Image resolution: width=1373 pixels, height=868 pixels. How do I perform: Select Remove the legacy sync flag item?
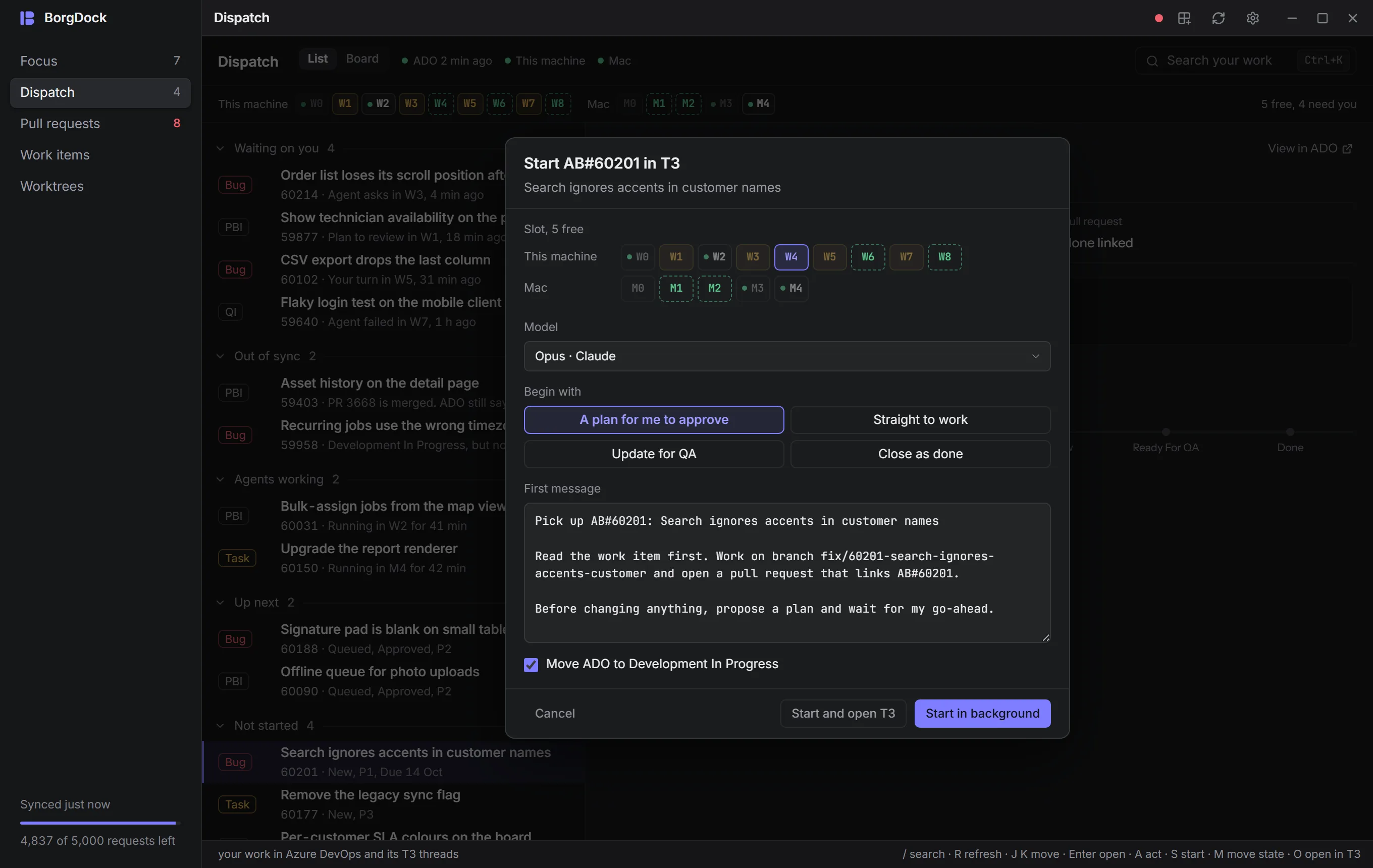point(393,804)
